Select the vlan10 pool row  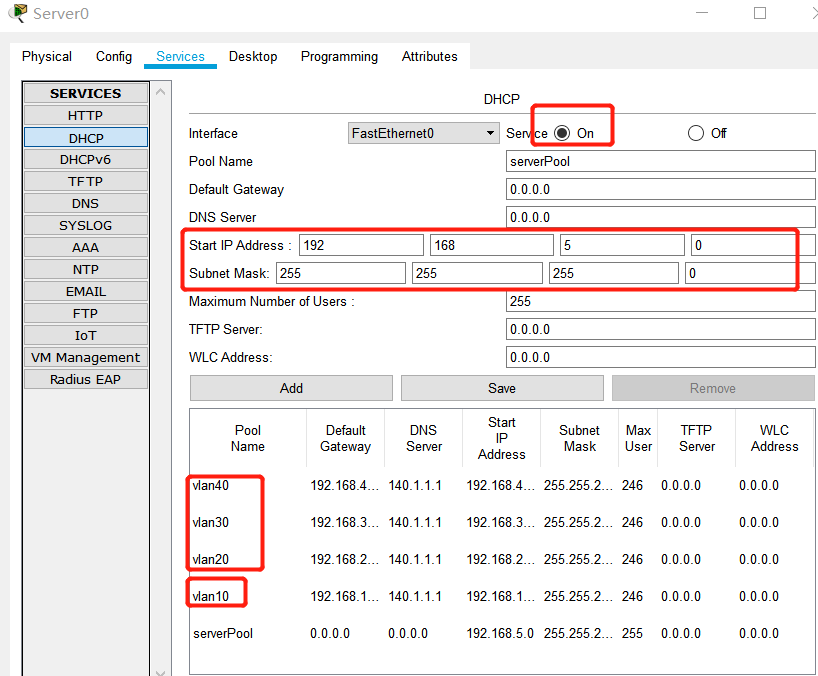pos(212,596)
